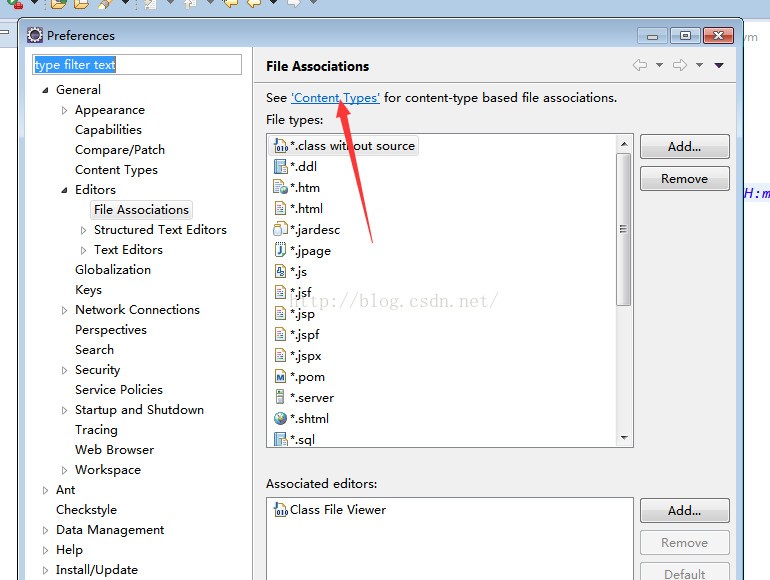
Task: Select Class File Viewer in associated editors
Action: click(x=337, y=510)
